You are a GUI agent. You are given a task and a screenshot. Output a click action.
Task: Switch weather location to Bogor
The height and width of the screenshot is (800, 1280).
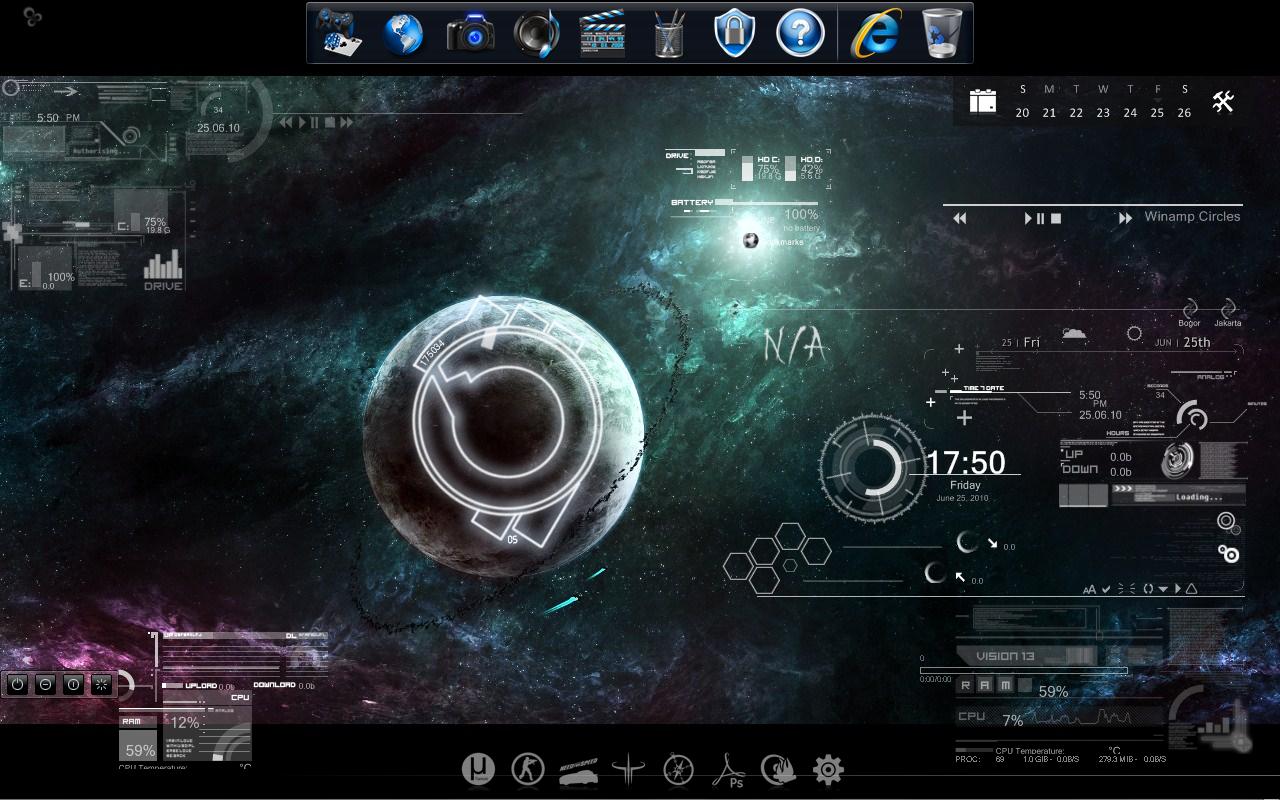pos(1190,323)
